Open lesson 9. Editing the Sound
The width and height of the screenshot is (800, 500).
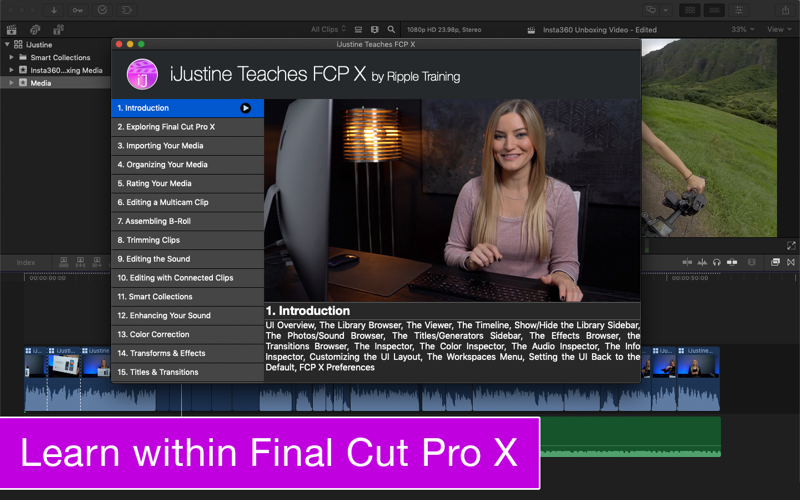187,259
